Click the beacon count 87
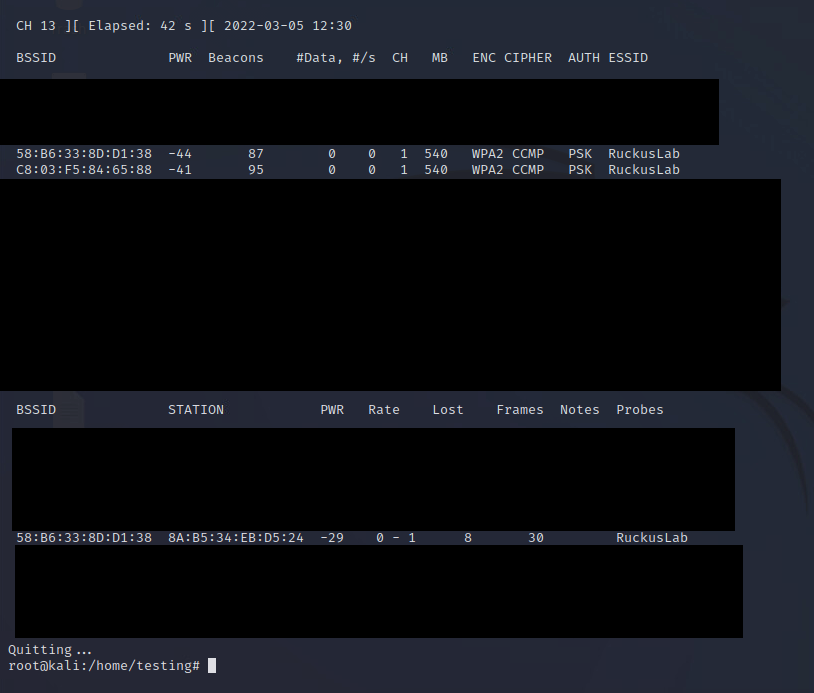 coord(256,154)
